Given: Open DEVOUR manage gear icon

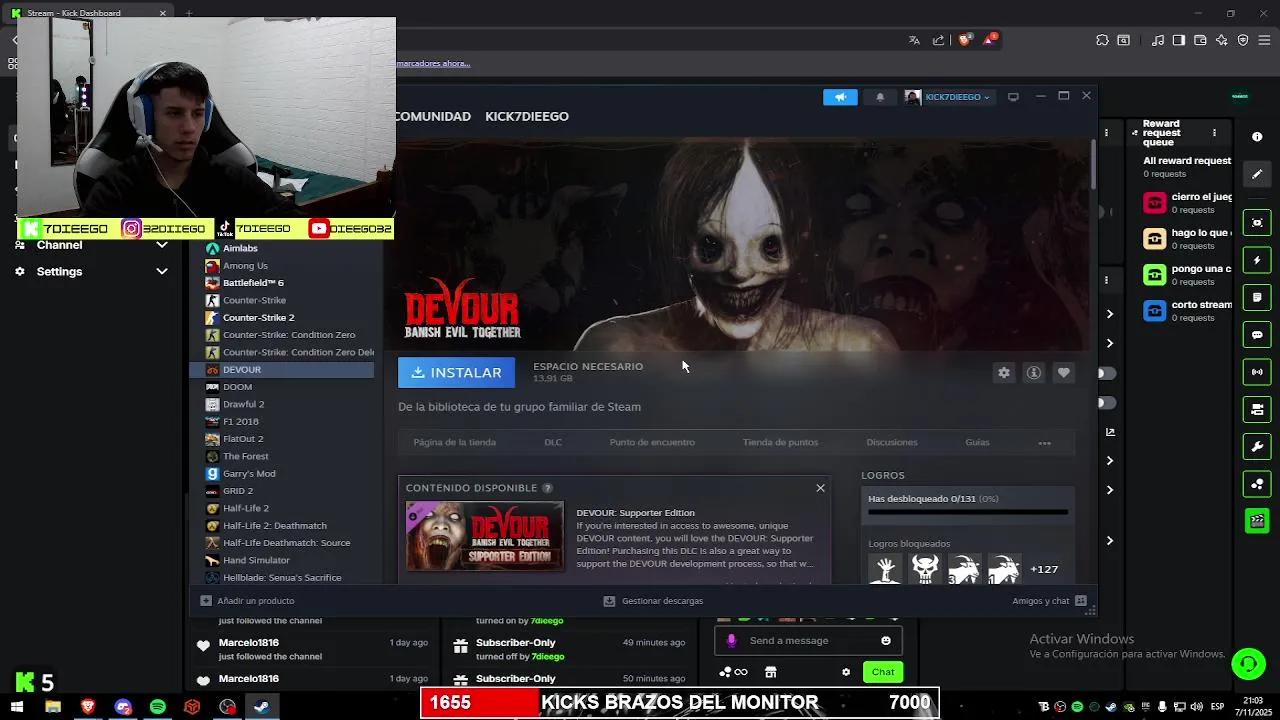Looking at the screenshot, I should pyautogui.click(x=1004, y=373).
